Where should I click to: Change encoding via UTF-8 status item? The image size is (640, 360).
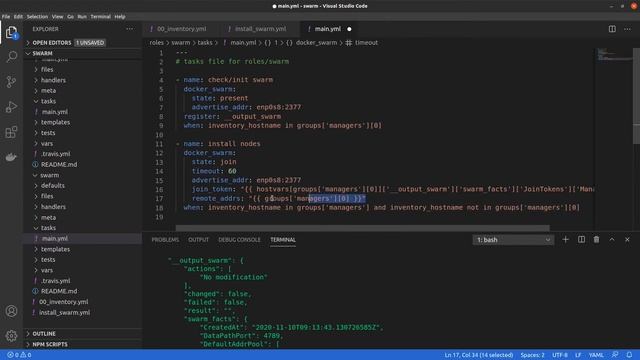coord(560,355)
